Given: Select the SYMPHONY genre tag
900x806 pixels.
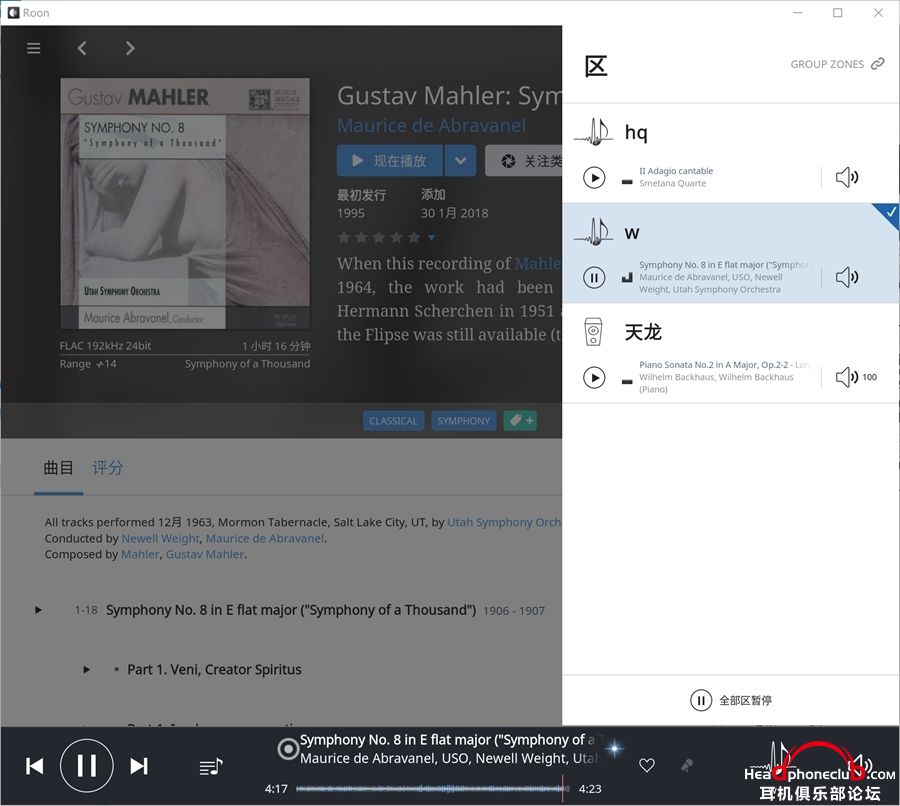Looking at the screenshot, I should click(x=464, y=421).
